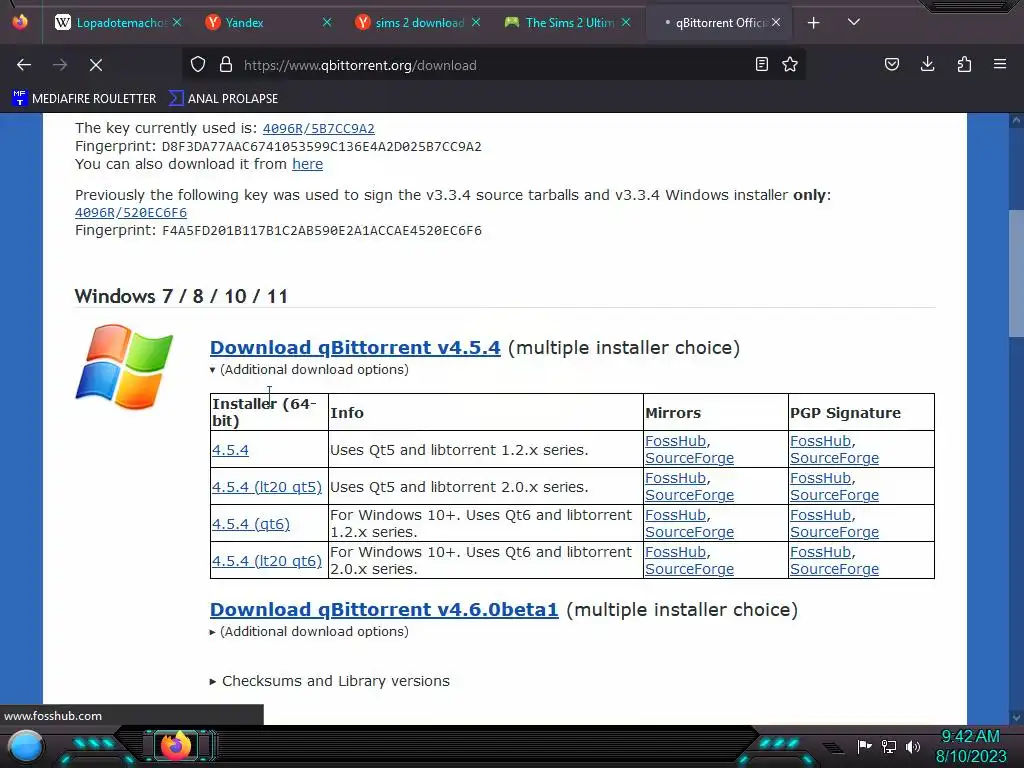This screenshot has width=1024, height=768.
Task: Open key link 4096R/5B7CC9A2
Action: point(319,129)
